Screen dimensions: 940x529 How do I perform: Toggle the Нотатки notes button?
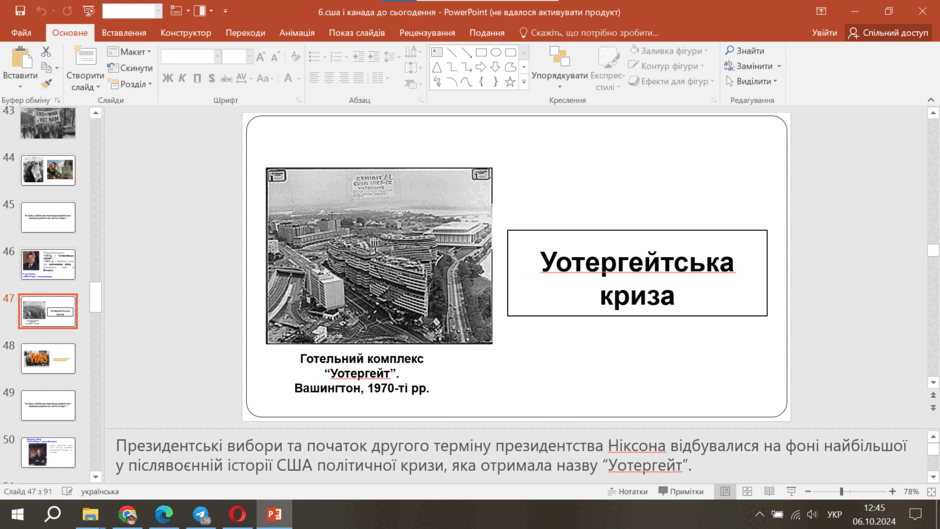pyautogui.click(x=627, y=491)
